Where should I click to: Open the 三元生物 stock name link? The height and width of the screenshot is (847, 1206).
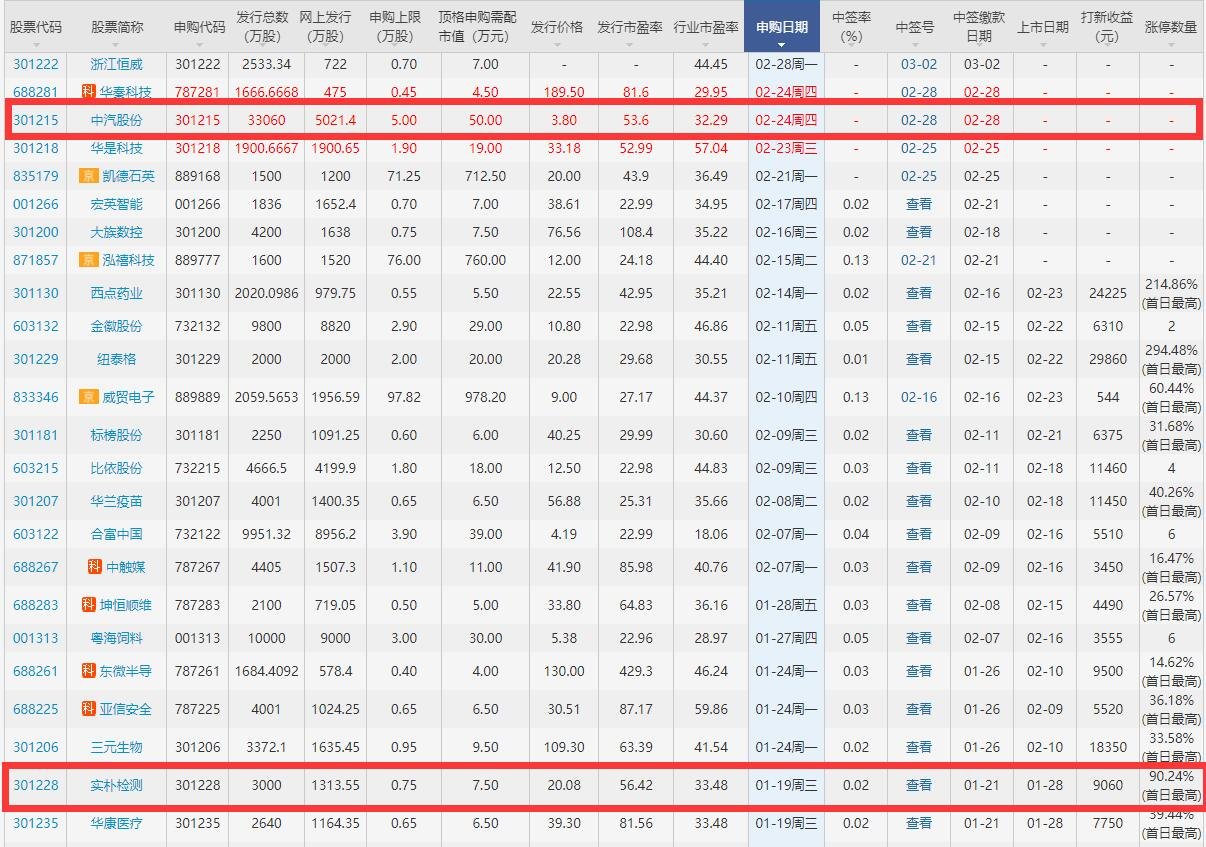click(x=117, y=747)
